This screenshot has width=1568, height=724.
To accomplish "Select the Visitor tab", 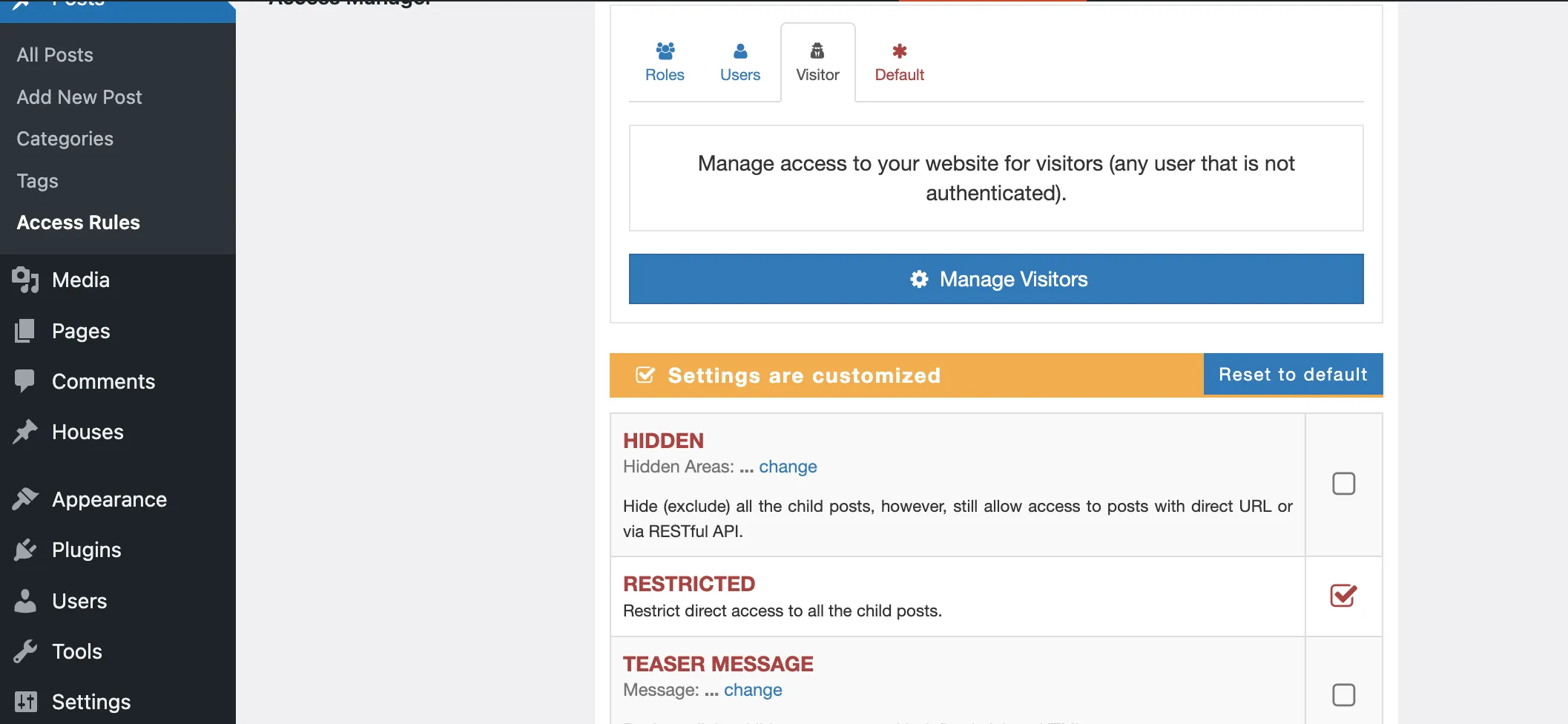I will coord(817,62).
